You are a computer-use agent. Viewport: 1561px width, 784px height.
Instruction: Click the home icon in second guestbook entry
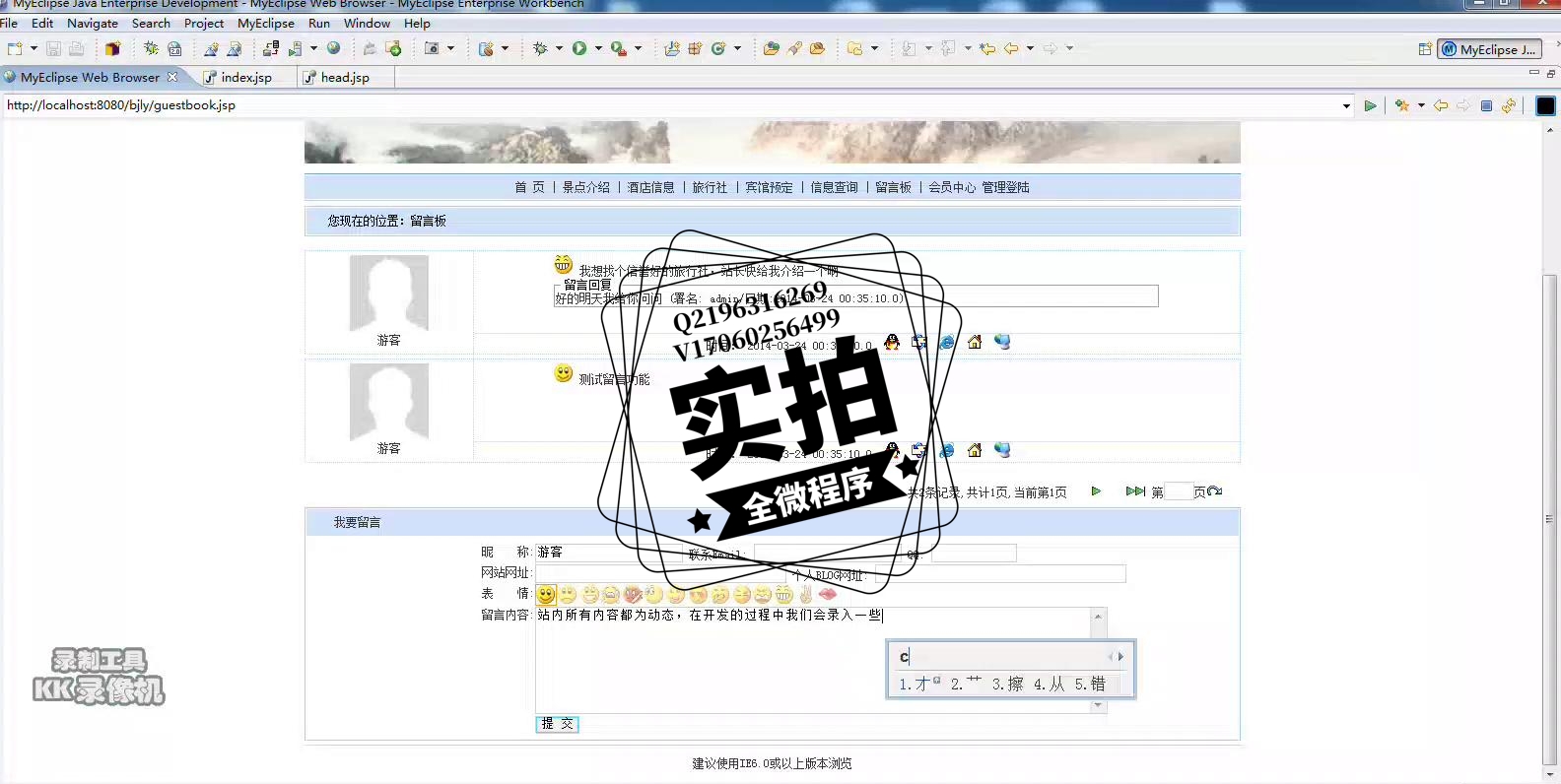click(975, 450)
